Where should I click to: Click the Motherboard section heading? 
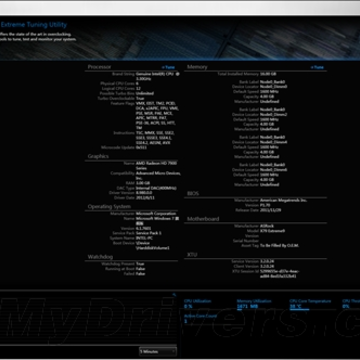203,219
